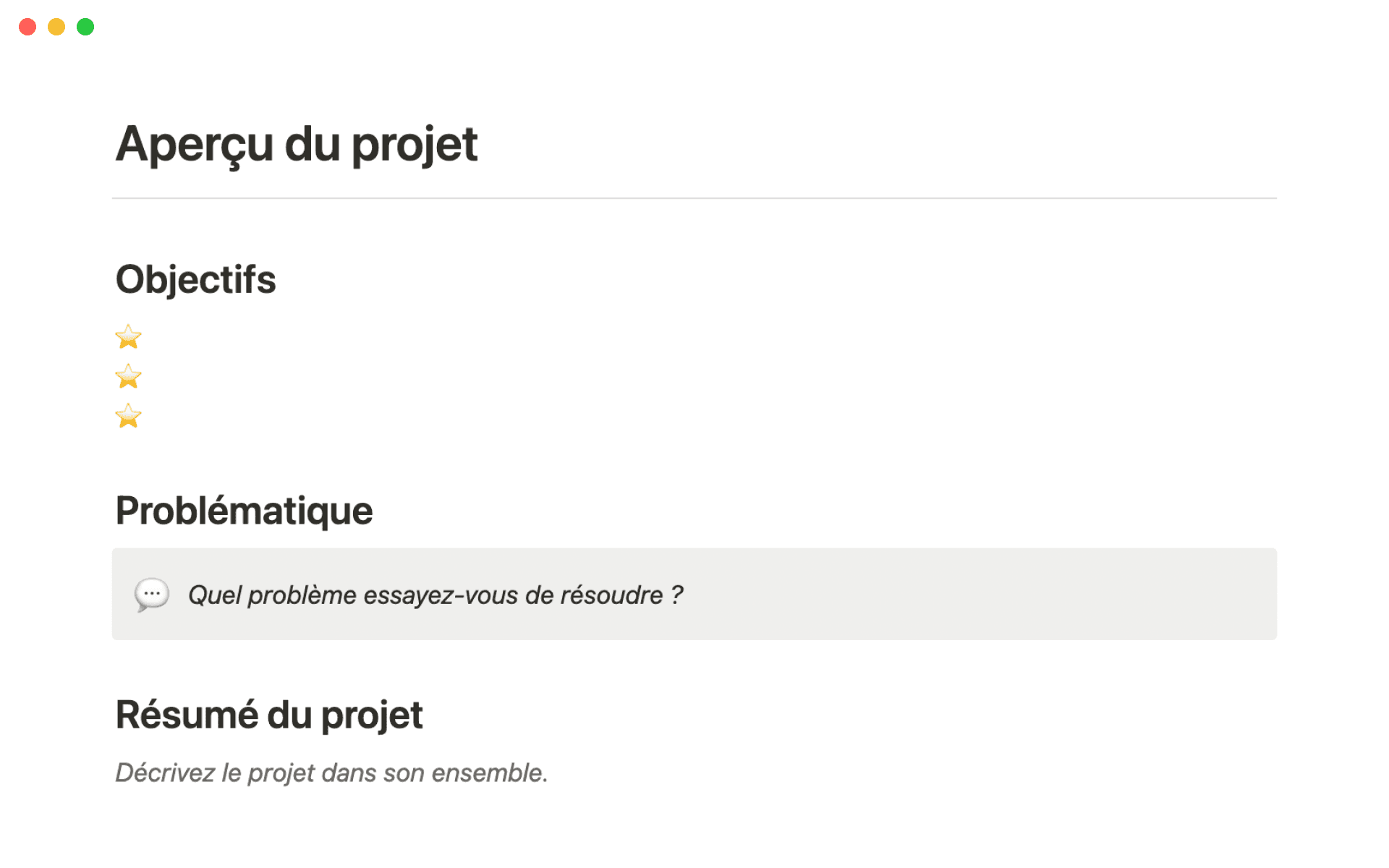
Task: Click the red window control button
Action: 27,26
